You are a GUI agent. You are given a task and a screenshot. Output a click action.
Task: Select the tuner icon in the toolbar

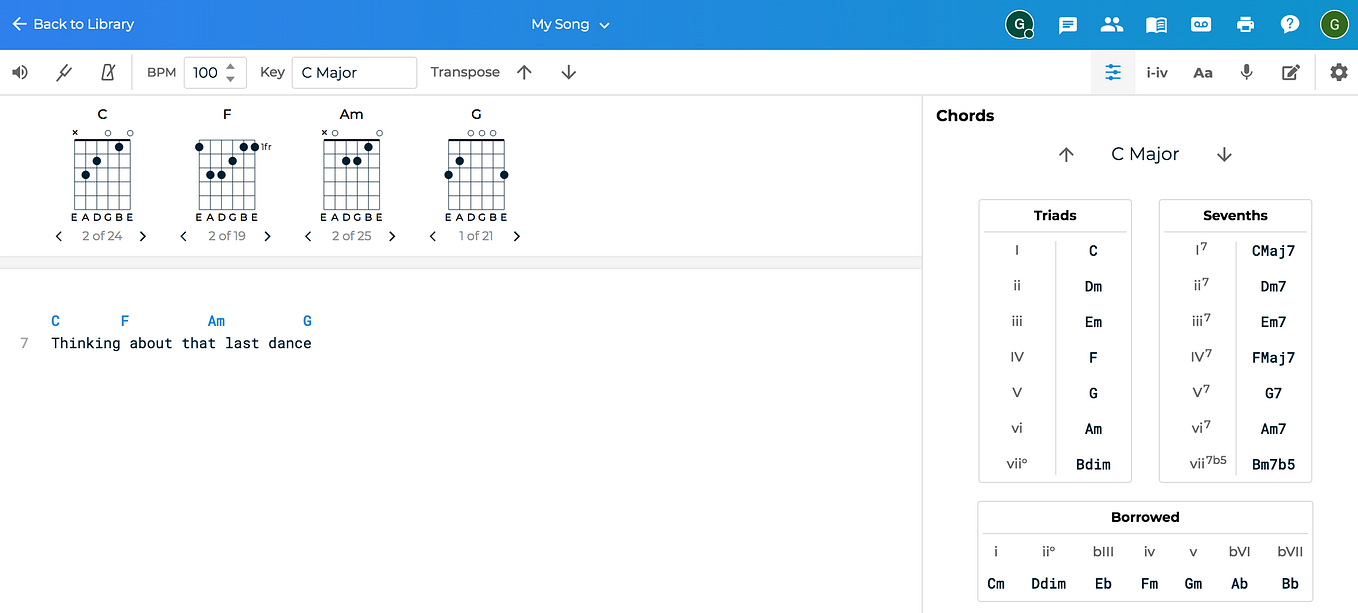click(x=63, y=72)
